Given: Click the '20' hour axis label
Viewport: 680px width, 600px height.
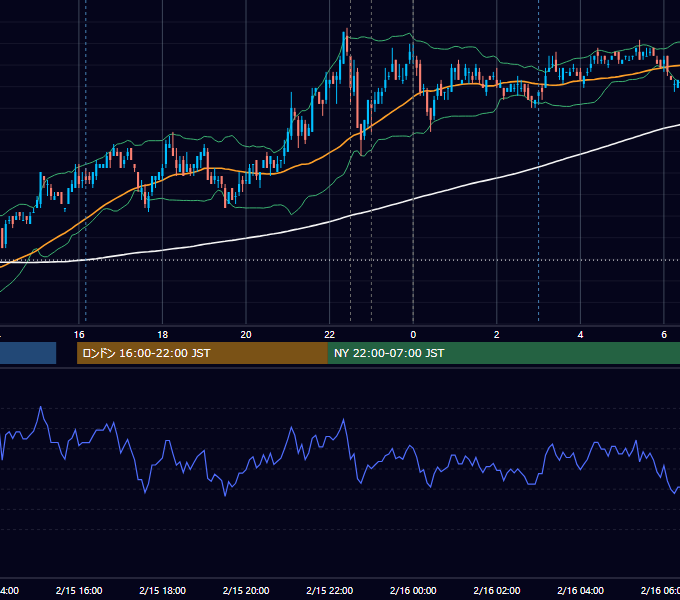Looking at the screenshot, I should [246, 335].
